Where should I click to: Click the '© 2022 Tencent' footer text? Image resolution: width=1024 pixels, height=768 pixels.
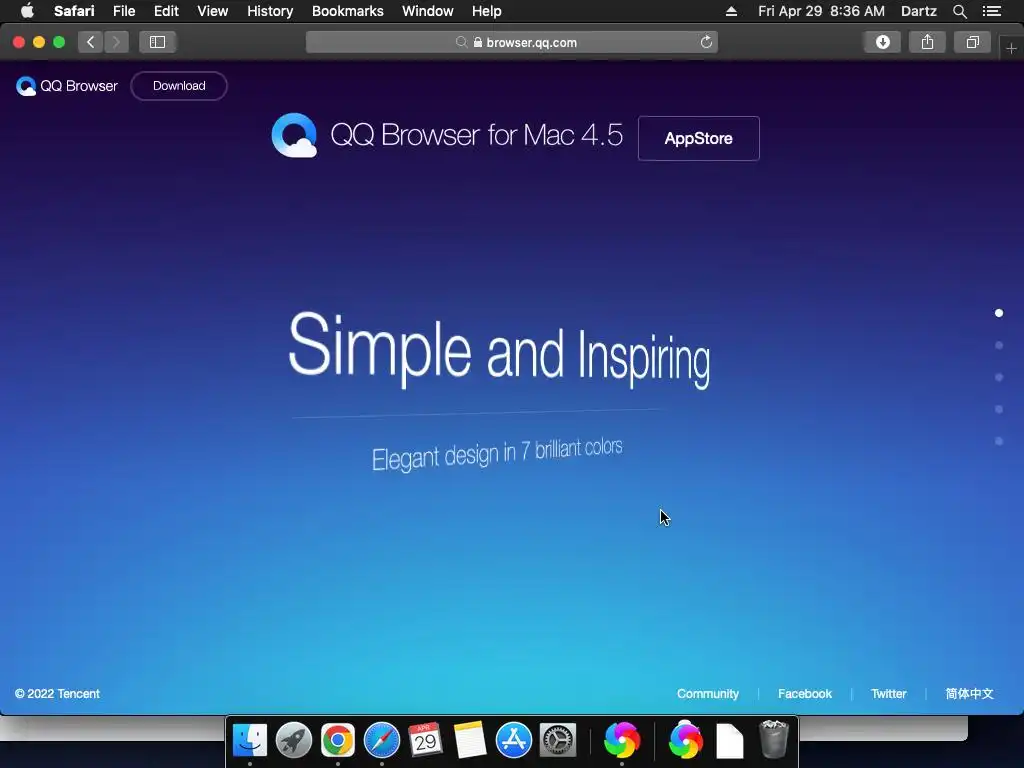pyautogui.click(x=57, y=694)
